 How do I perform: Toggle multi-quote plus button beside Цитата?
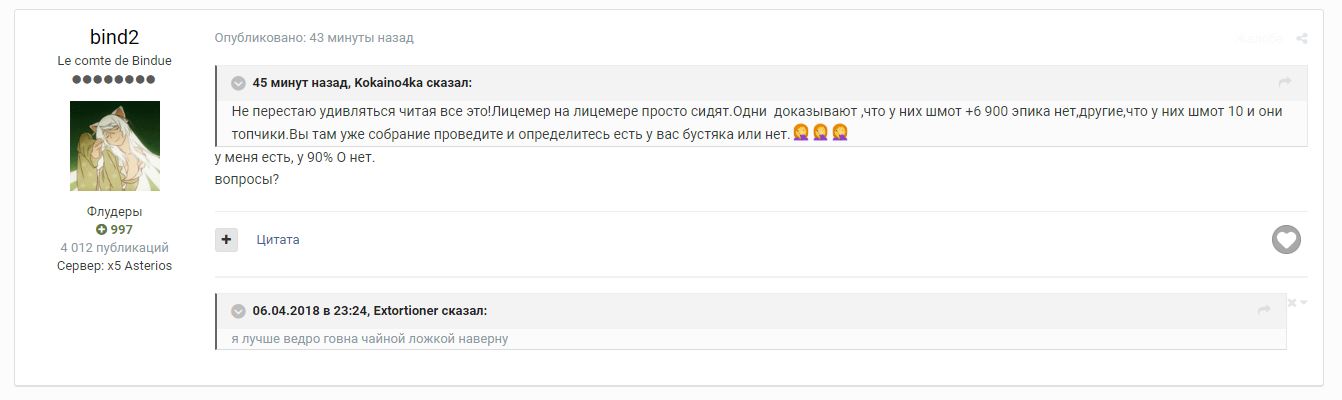pyautogui.click(x=227, y=240)
